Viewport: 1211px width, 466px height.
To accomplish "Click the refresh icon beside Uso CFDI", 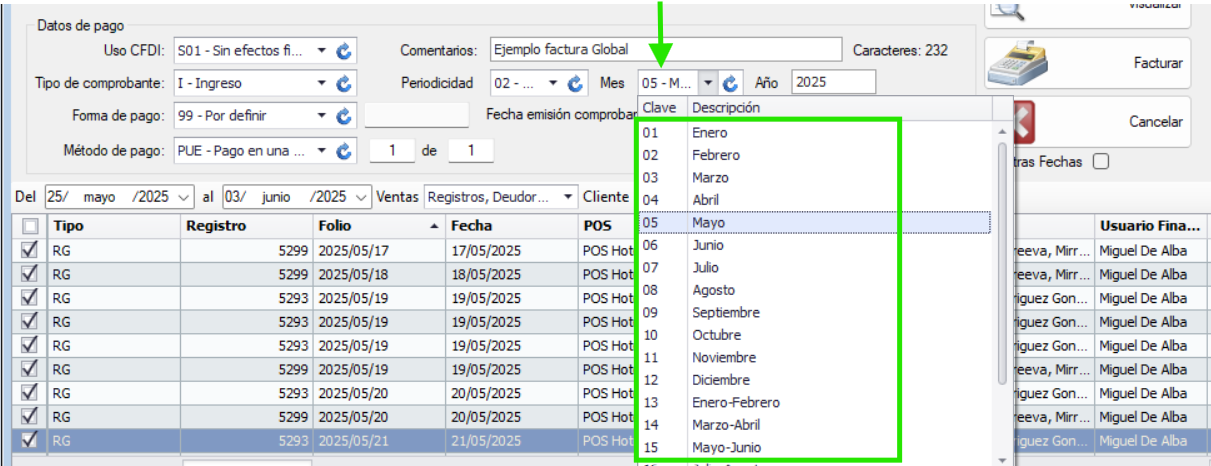I will 345,51.
